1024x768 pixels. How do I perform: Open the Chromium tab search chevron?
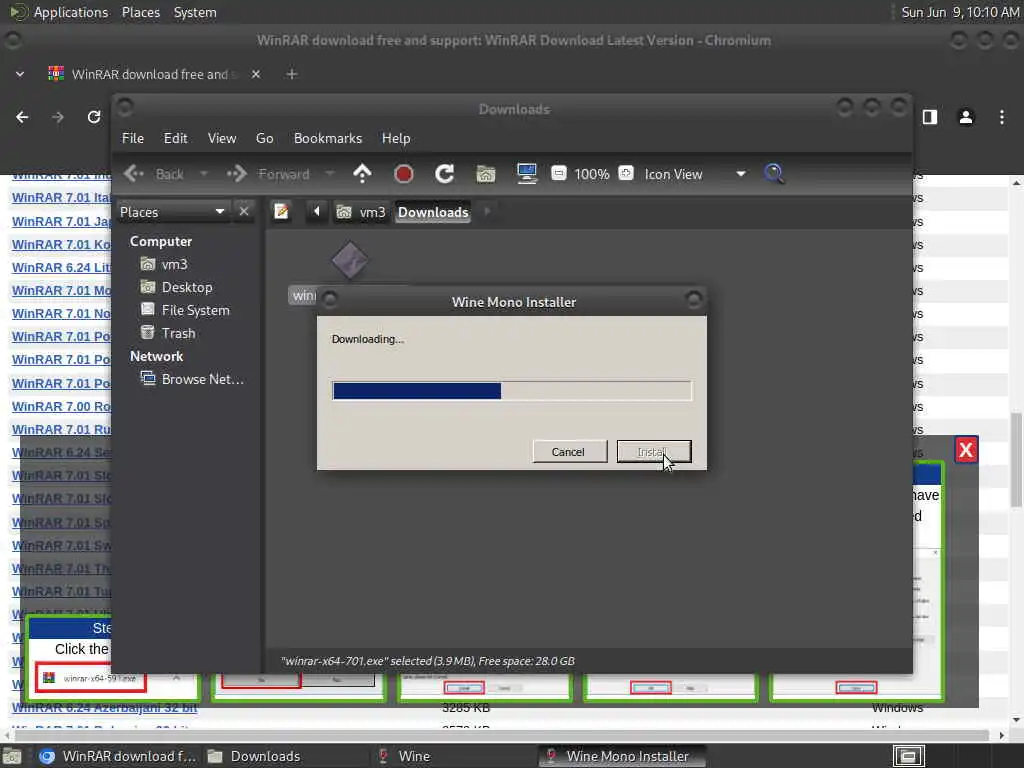pos(20,74)
